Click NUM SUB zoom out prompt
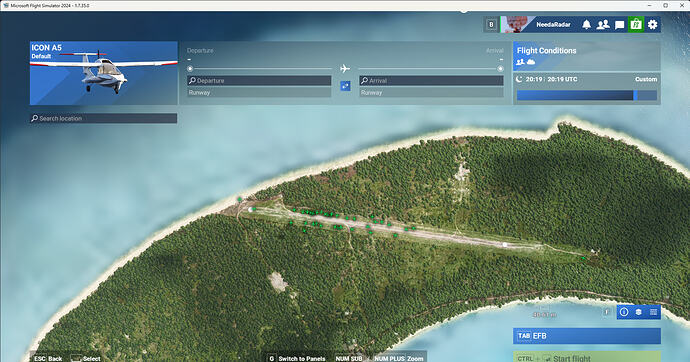 point(349,358)
